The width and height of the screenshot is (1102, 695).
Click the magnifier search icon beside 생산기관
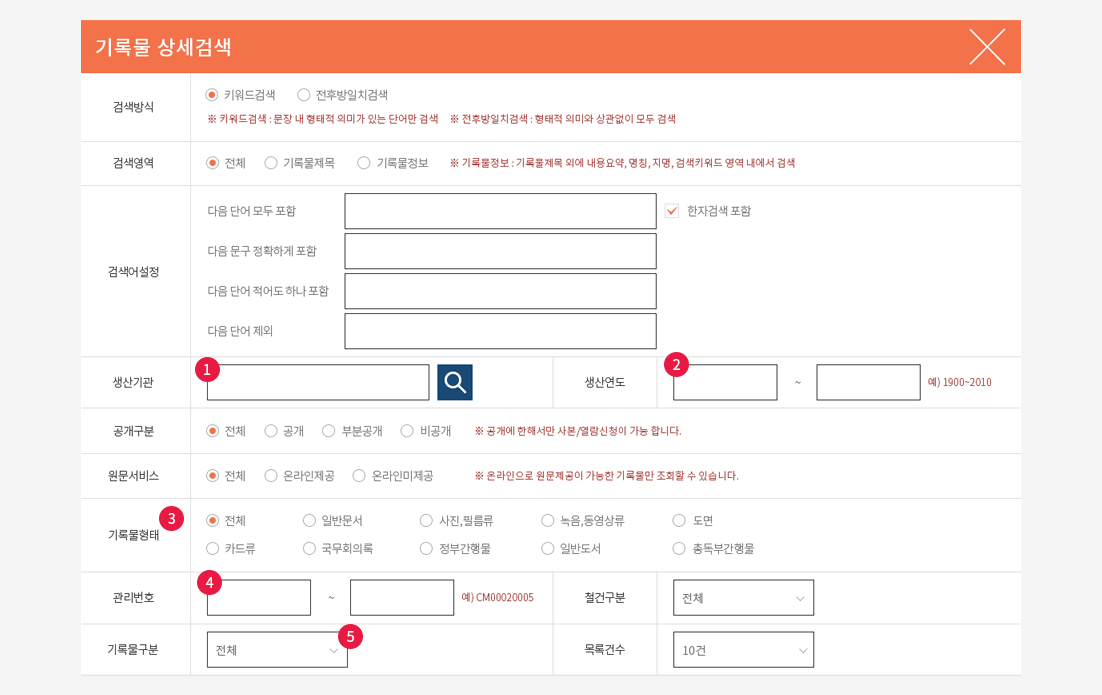454,382
